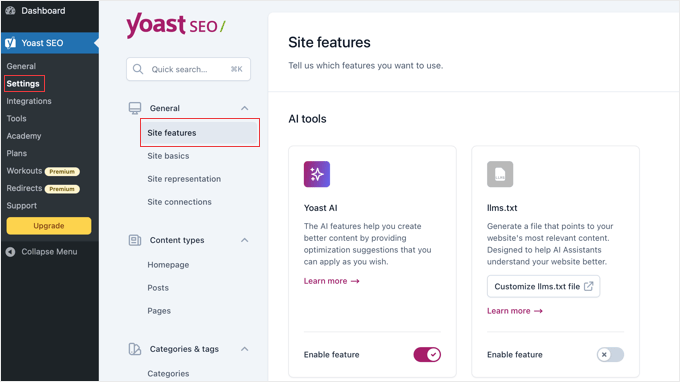The image size is (680, 382).
Task: Click Premium badge next to Redirects
Action: [x=62, y=189]
